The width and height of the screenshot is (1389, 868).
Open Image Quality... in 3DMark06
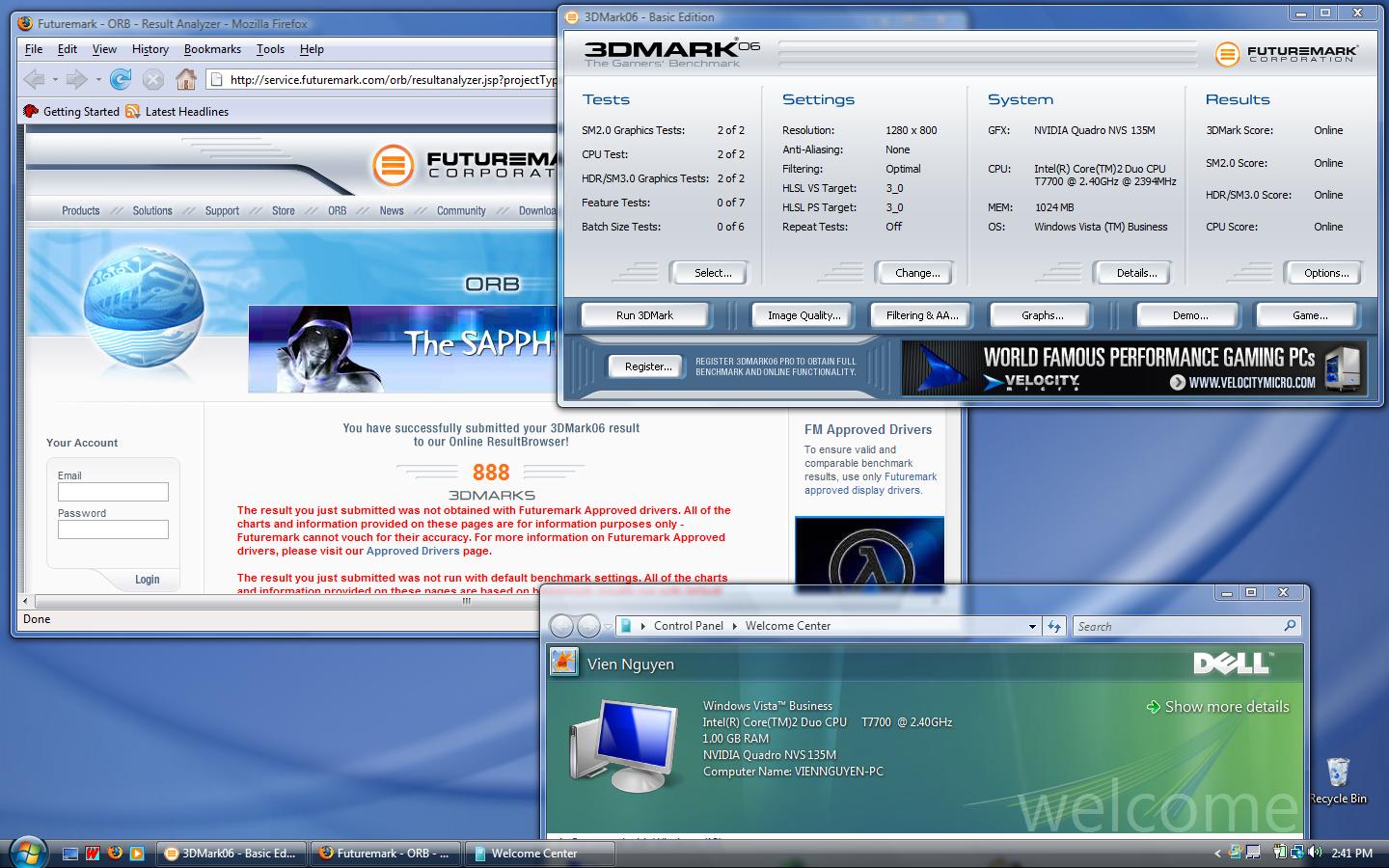pyautogui.click(x=803, y=315)
